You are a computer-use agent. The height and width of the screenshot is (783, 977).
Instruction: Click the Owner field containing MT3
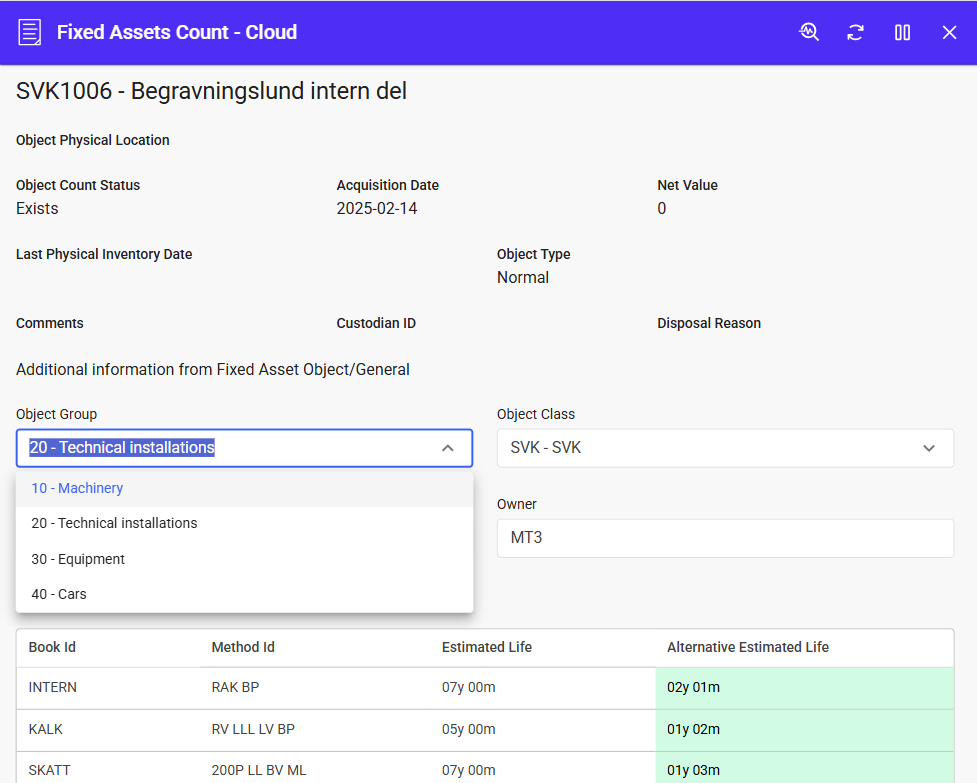tap(724, 538)
